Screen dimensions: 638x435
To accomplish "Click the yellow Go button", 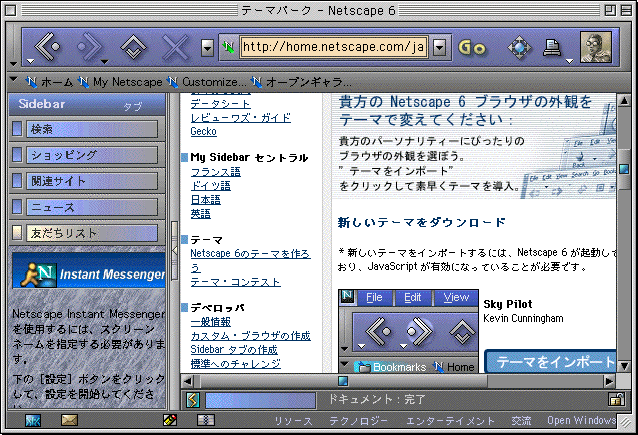I will pyautogui.click(x=472, y=48).
